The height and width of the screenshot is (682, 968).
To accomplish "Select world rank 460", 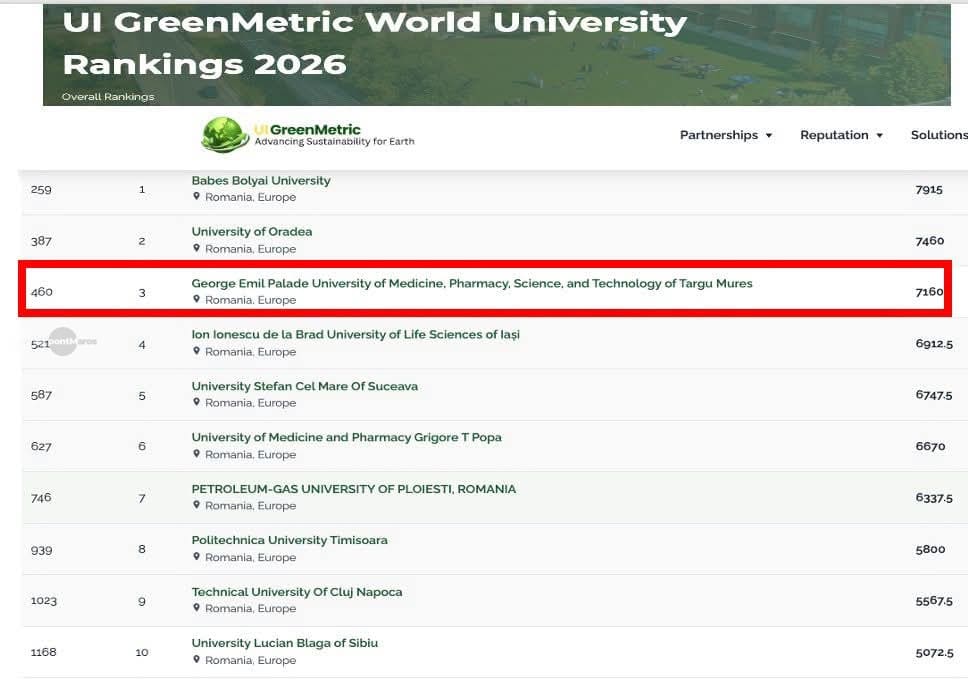I will (x=41, y=291).
